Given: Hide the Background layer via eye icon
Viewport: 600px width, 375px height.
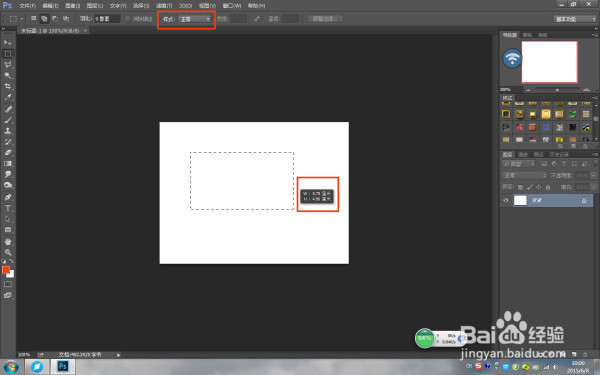Looking at the screenshot, I should pos(506,200).
